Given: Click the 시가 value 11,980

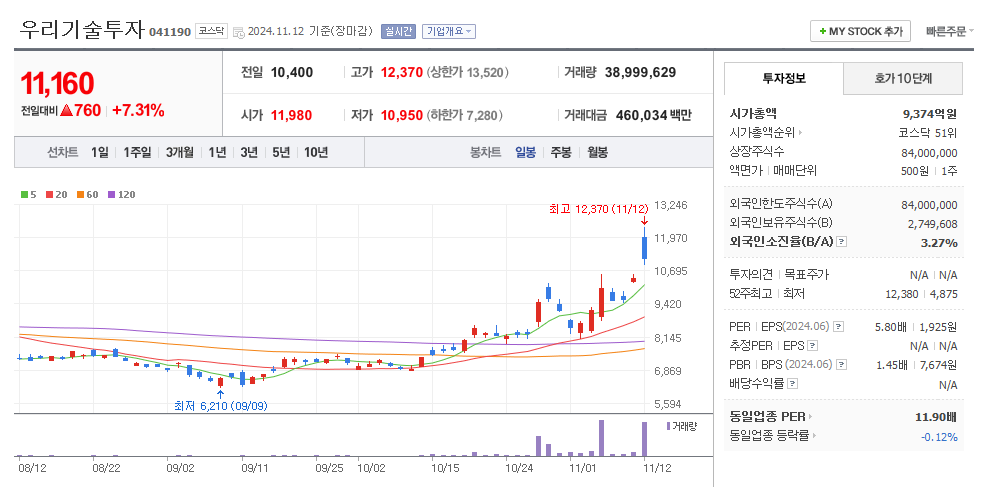Looking at the screenshot, I should (291, 116).
